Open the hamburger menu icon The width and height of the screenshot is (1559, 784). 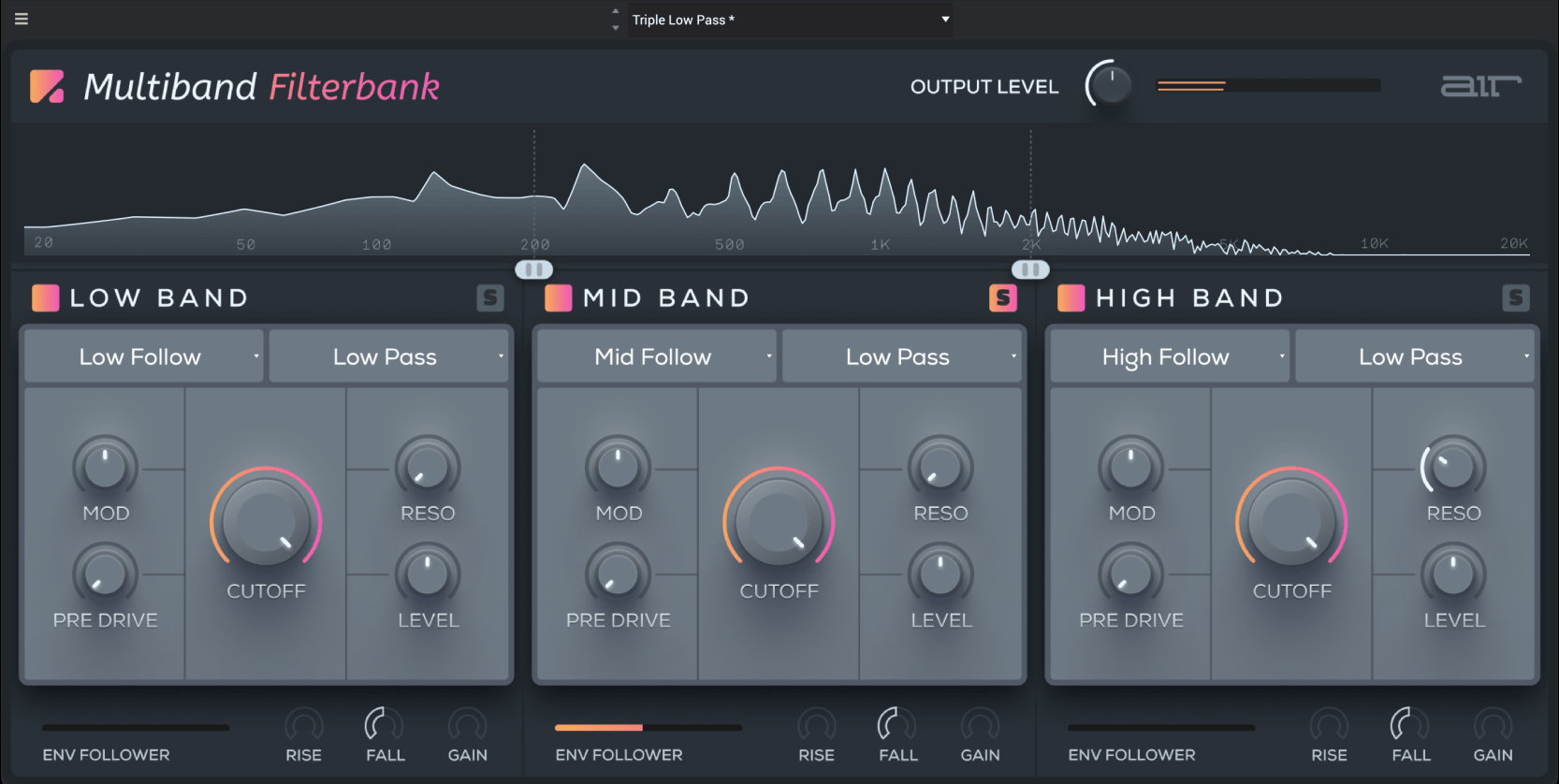(22, 19)
